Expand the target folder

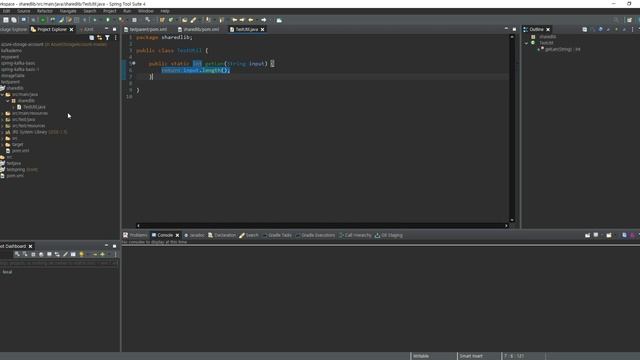click(x=3, y=144)
